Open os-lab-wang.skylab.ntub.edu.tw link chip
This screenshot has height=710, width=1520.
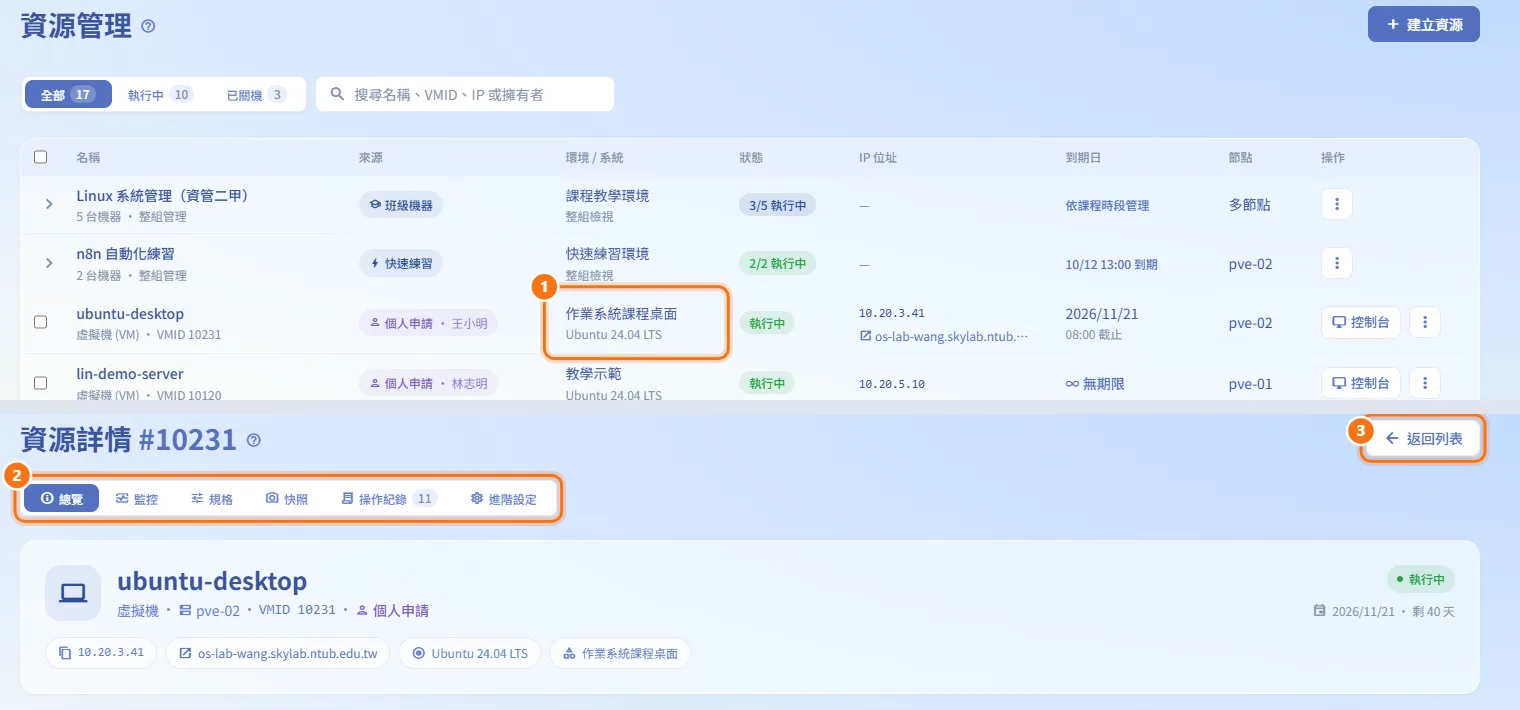tap(278, 653)
